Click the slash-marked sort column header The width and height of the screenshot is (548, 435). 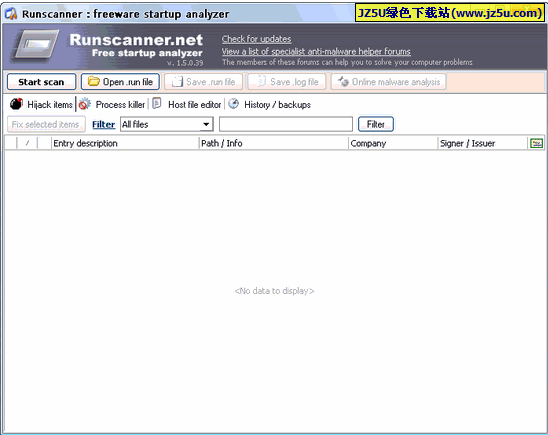[x=27, y=143]
